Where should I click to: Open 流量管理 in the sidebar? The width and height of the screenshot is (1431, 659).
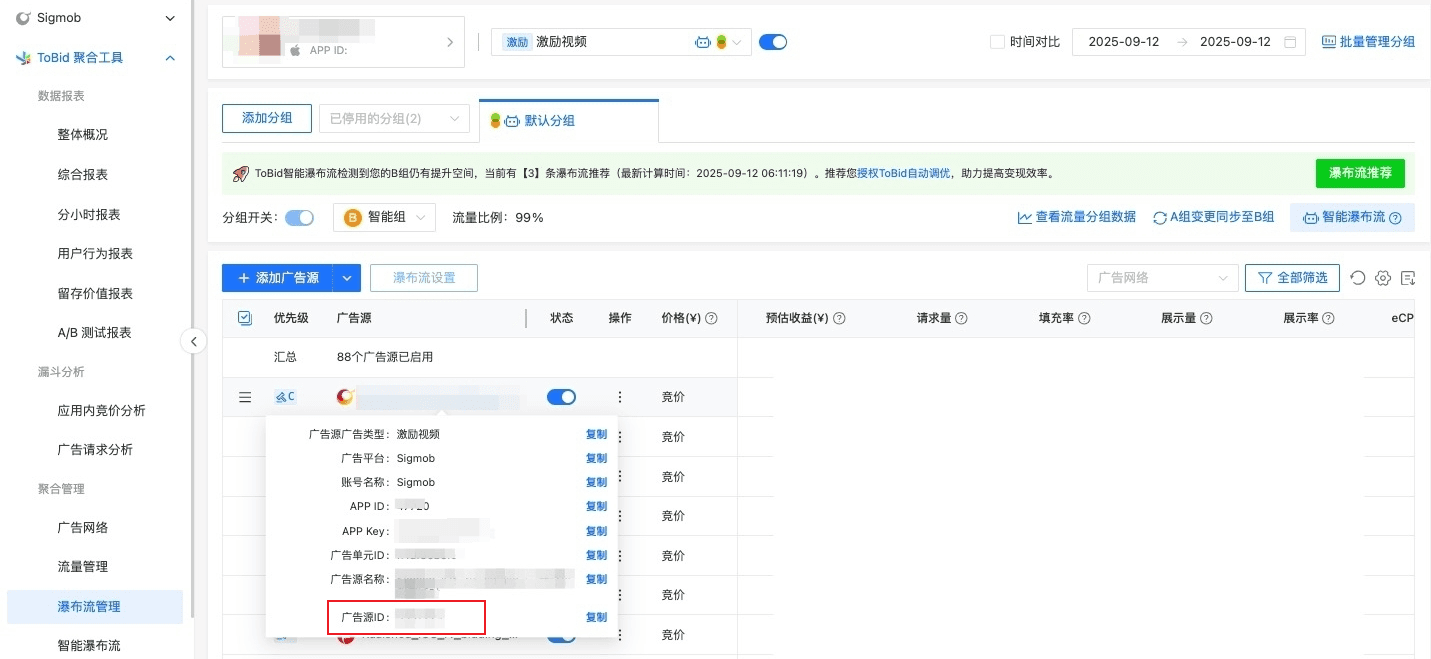tap(83, 567)
